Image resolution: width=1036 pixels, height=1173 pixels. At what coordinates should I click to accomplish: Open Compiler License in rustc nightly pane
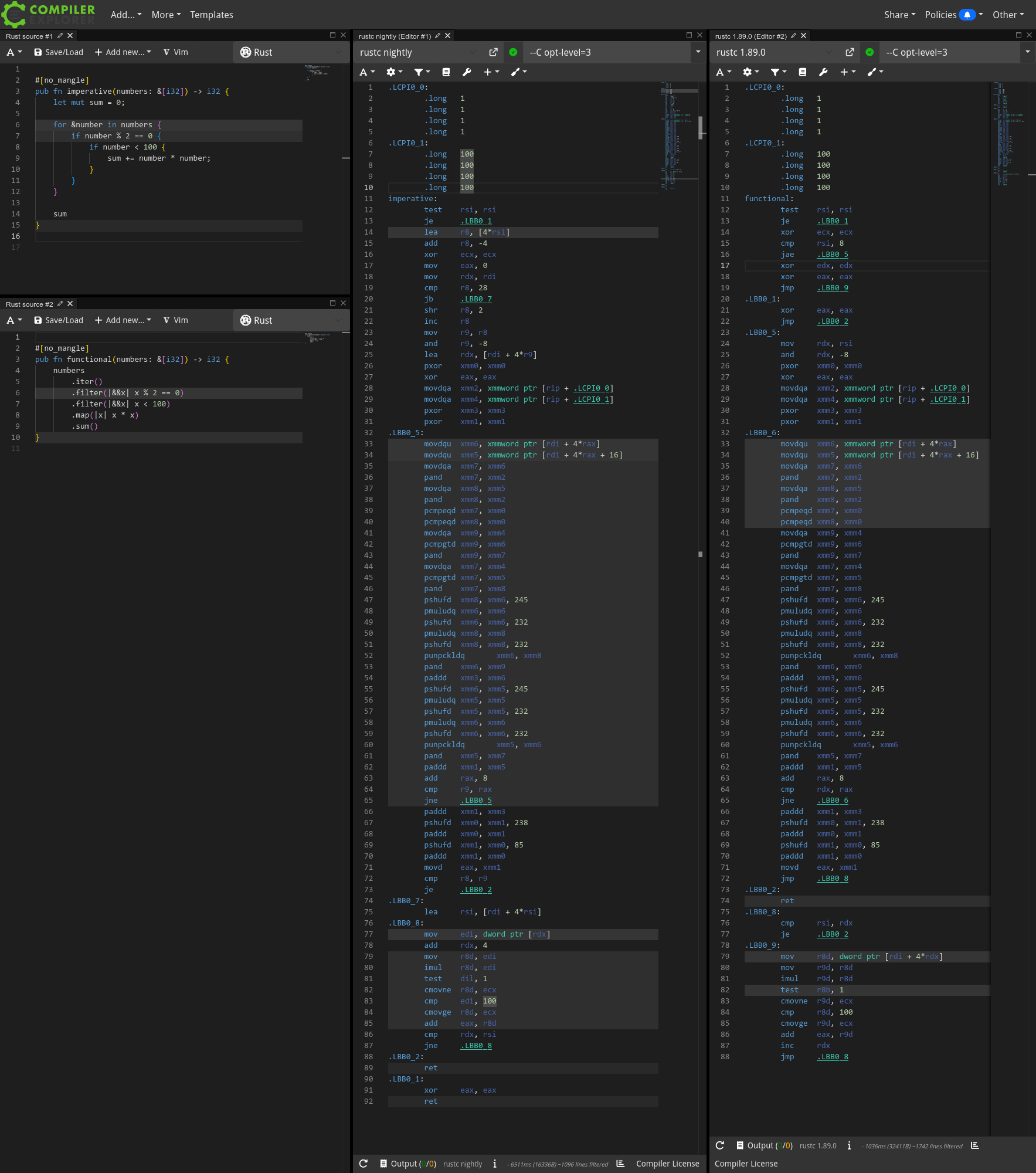click(x=668, y=1164)
